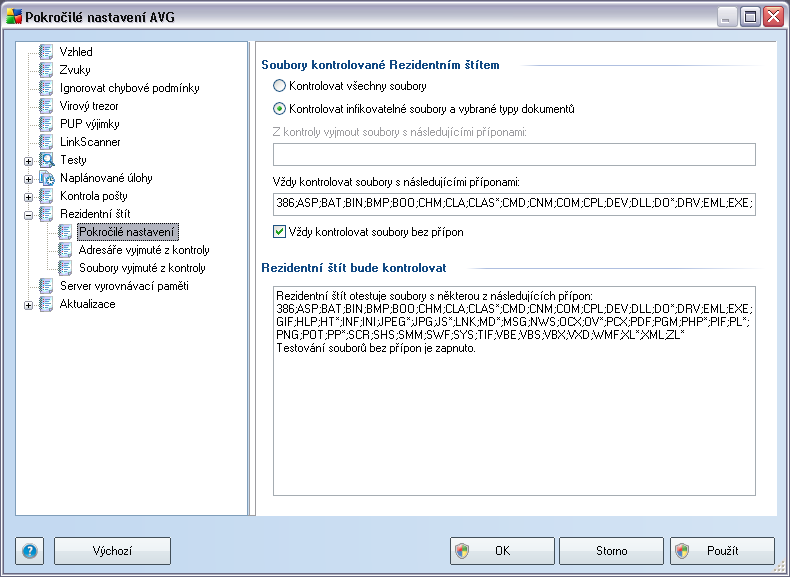Click the Rezidentní štít icon
790x577 pixels.
pos(46,214)
